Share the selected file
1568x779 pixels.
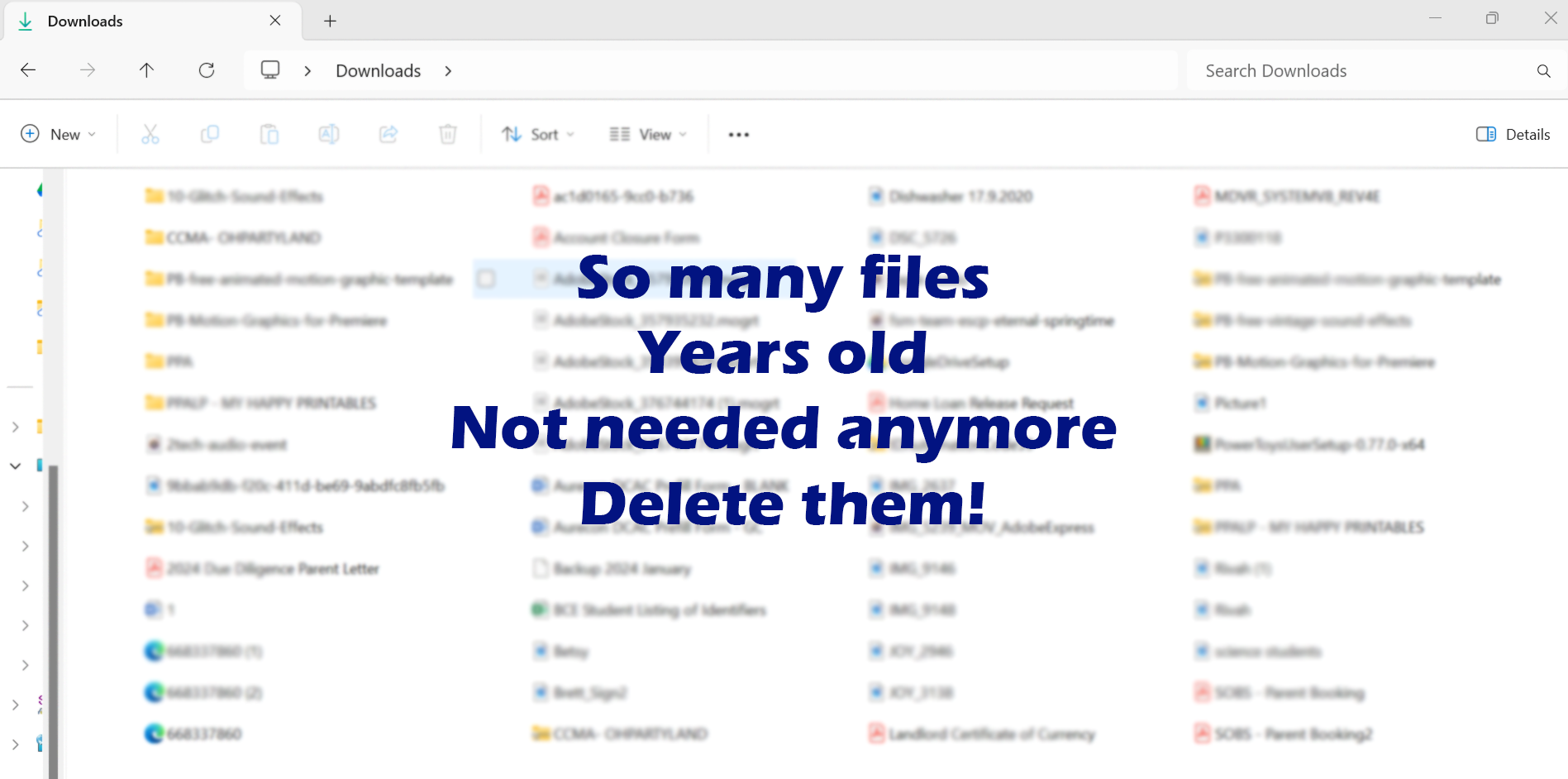pyautogui.click(x=388, y=133)
